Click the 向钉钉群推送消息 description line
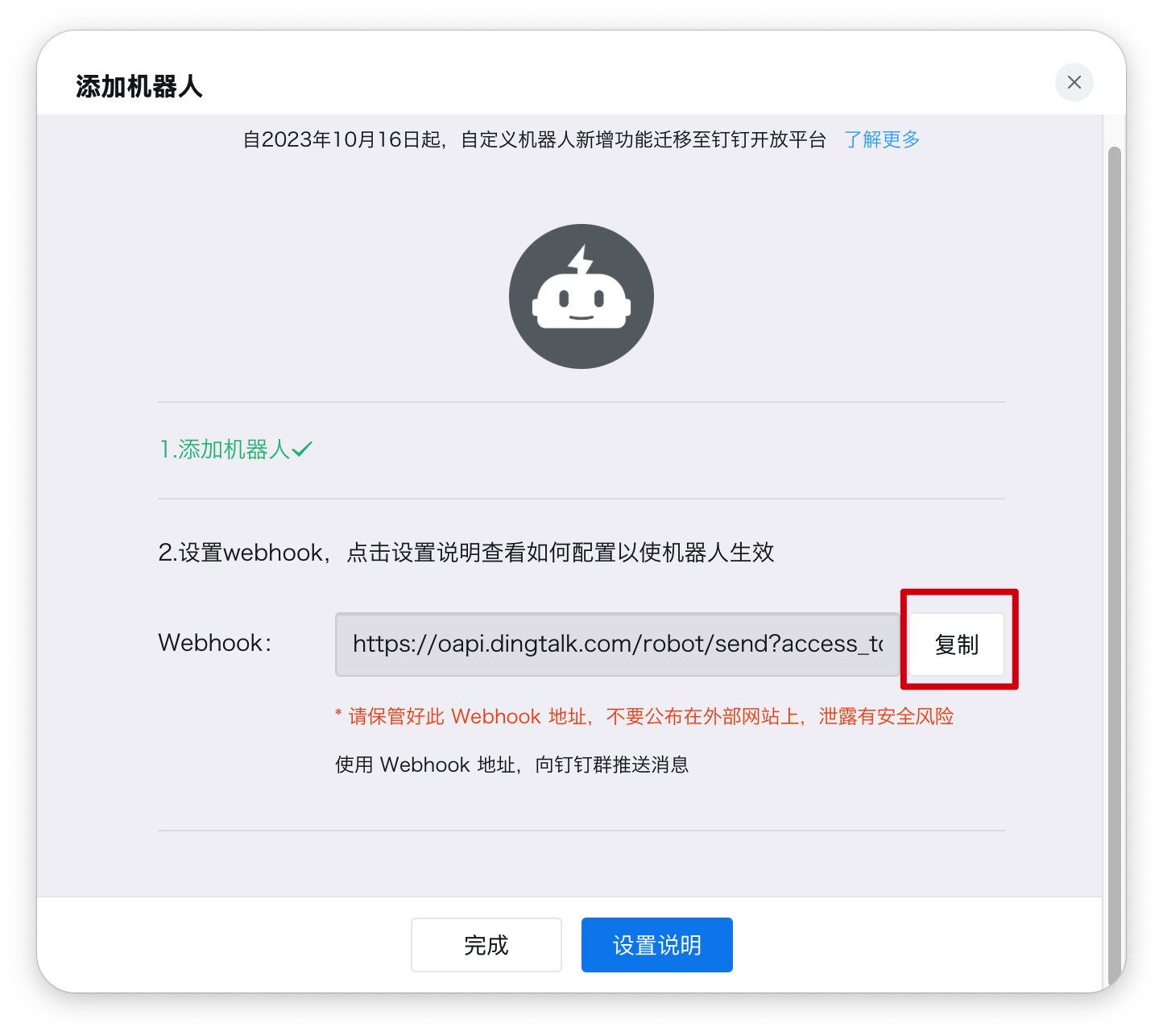 point(512,765)
